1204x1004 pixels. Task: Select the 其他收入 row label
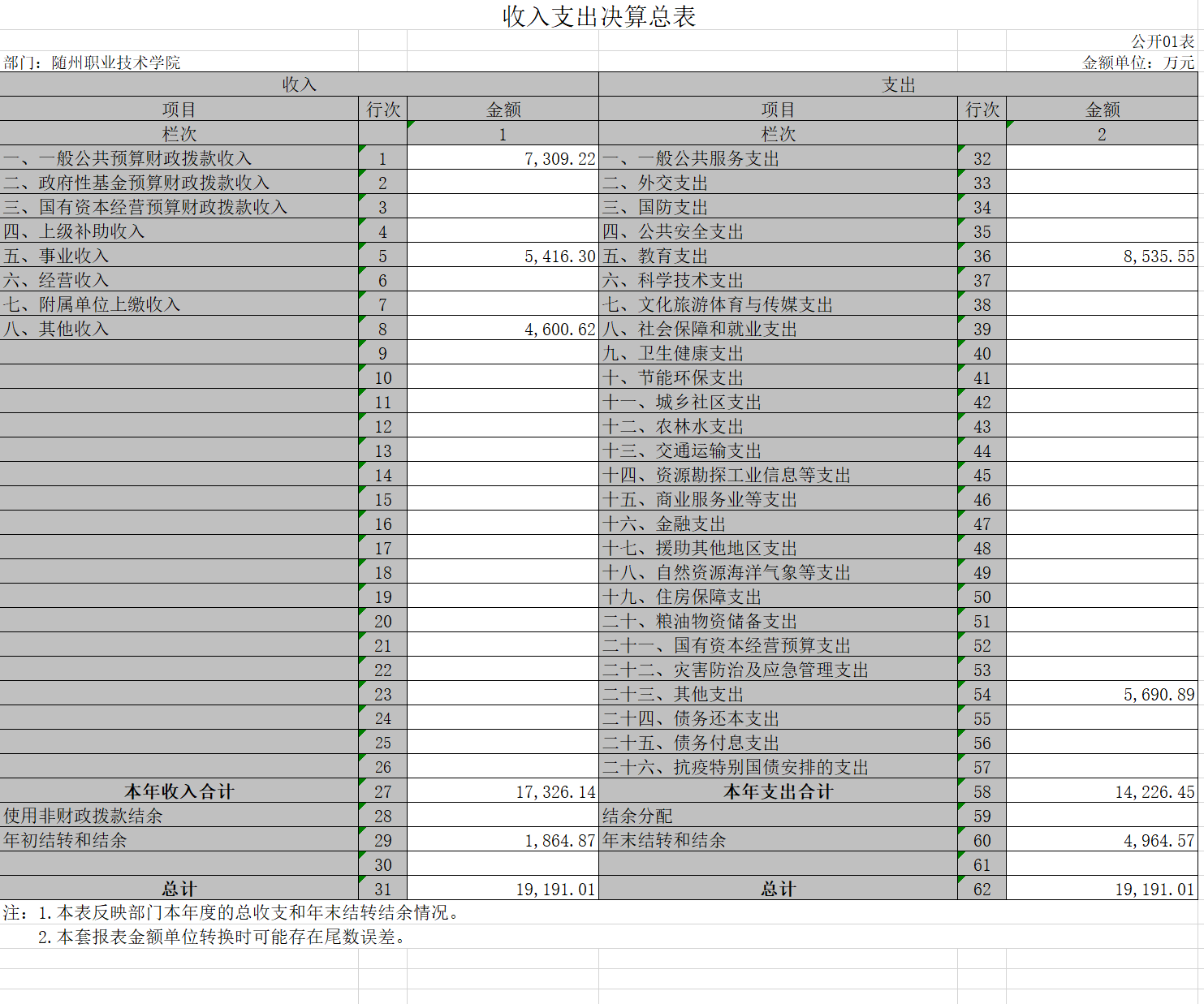pos(179,329)
